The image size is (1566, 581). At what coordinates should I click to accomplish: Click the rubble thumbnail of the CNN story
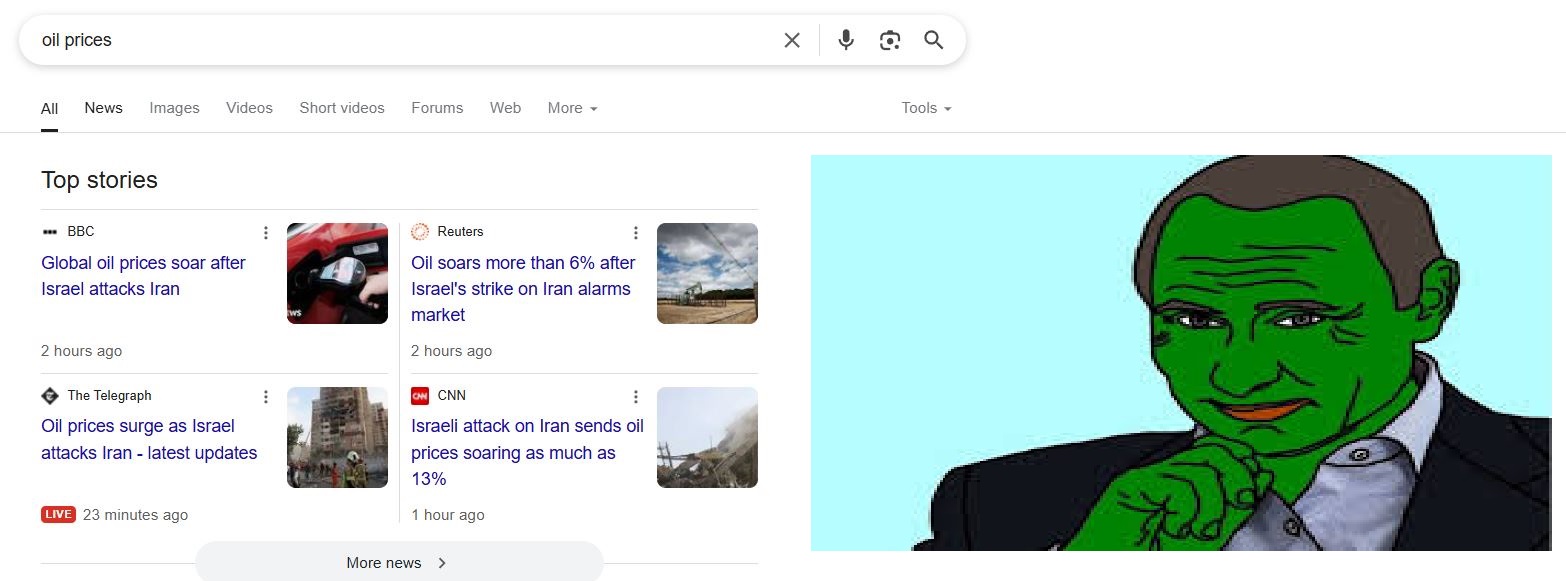pos(707,437)
